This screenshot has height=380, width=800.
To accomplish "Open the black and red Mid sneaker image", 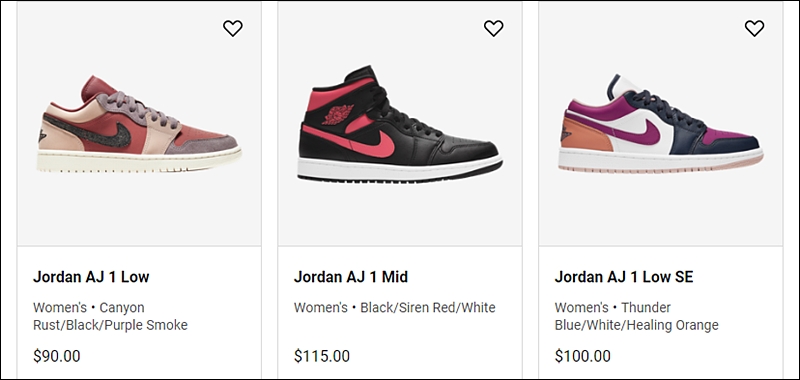I will click(x=399, y=124).
